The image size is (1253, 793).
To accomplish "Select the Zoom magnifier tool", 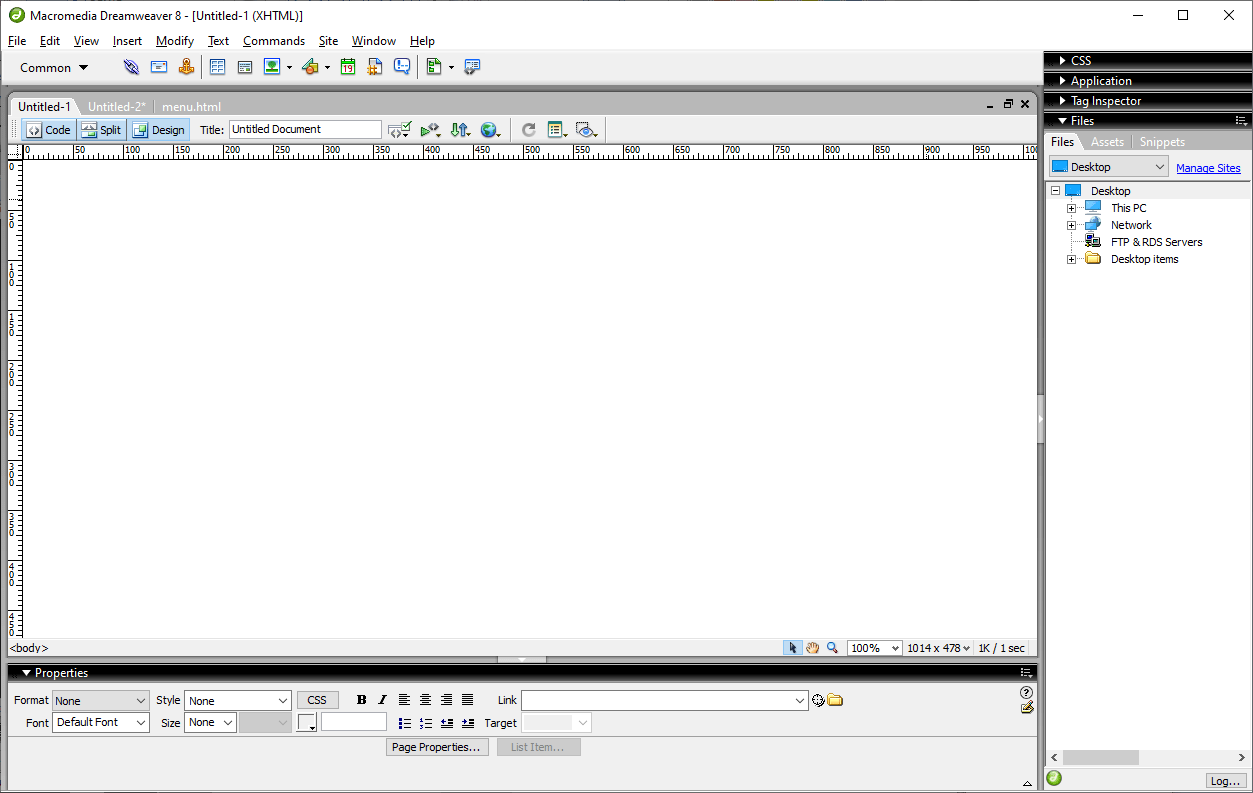I will [832, 648].
